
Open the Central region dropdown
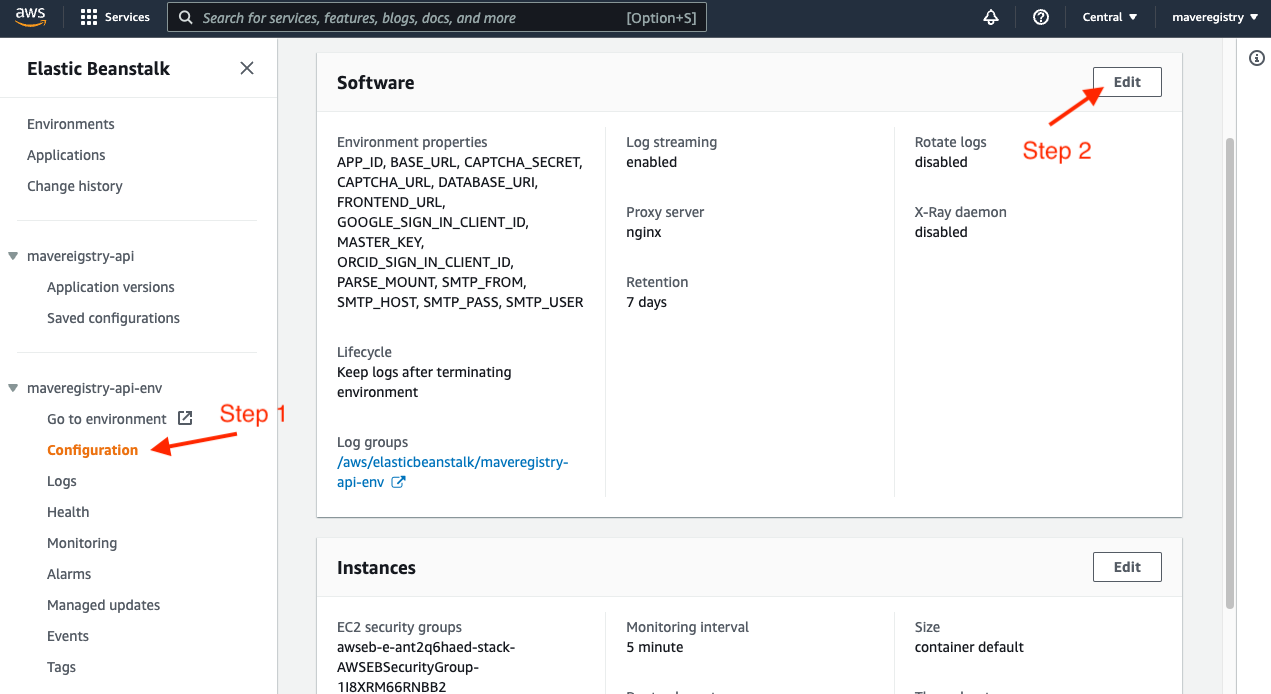click(1110, 17)
